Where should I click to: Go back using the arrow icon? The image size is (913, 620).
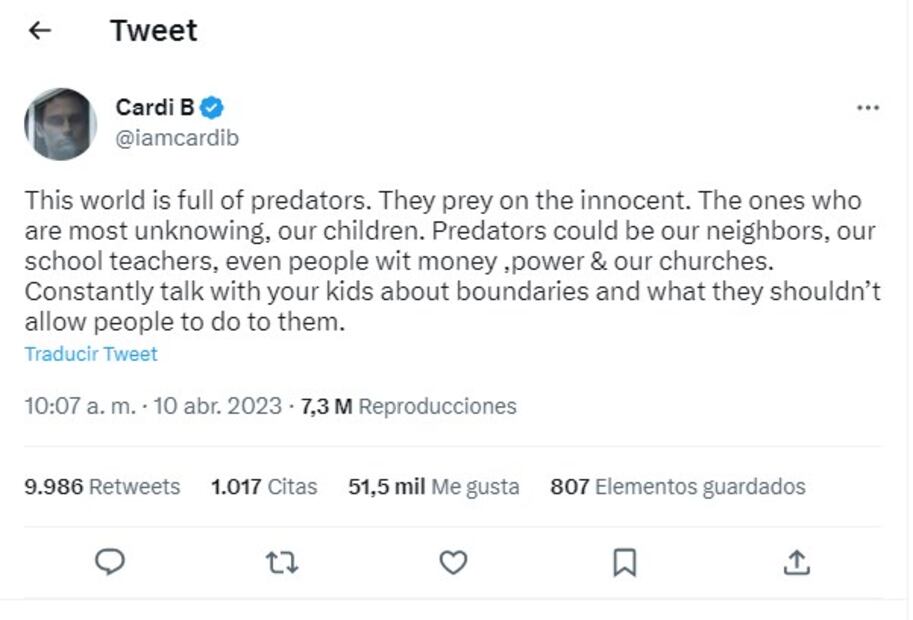point(38,30)
